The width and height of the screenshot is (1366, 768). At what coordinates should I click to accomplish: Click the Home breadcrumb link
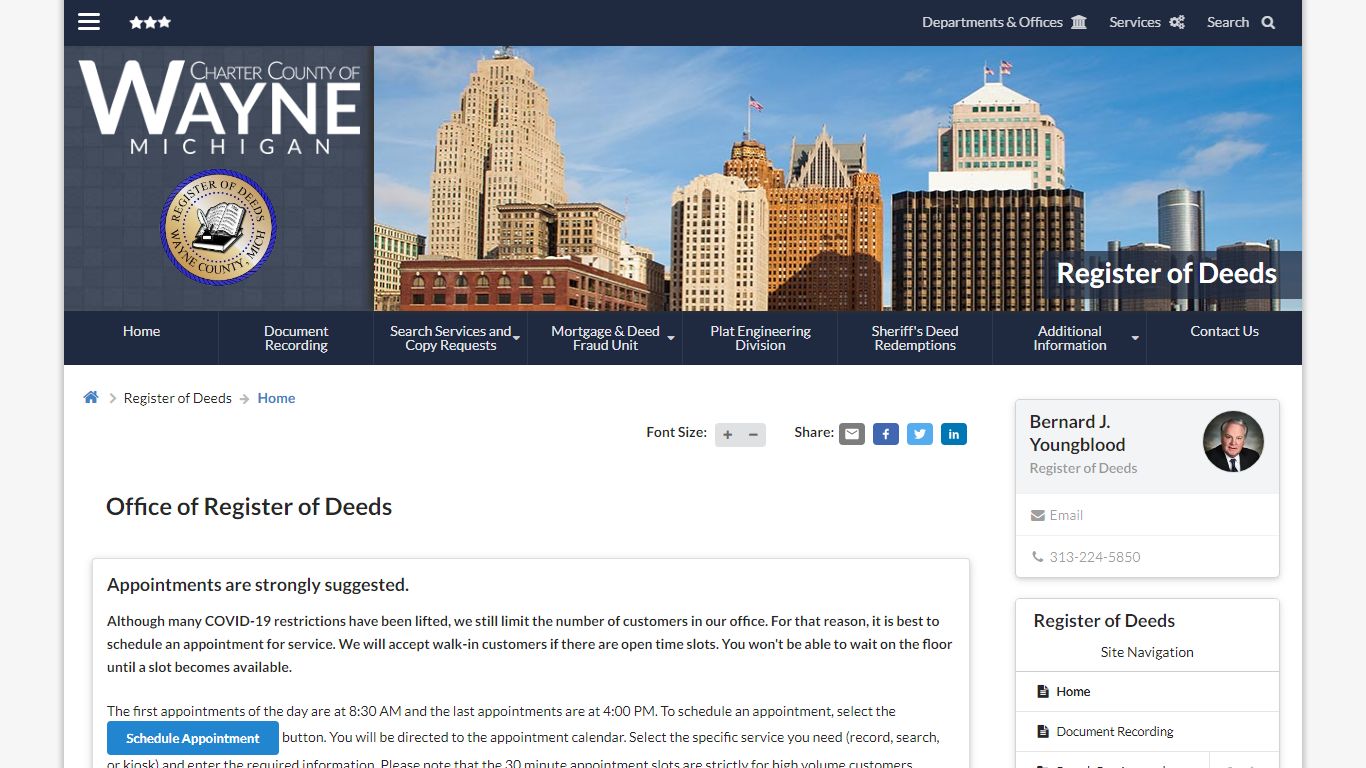[x=276, y=398]
